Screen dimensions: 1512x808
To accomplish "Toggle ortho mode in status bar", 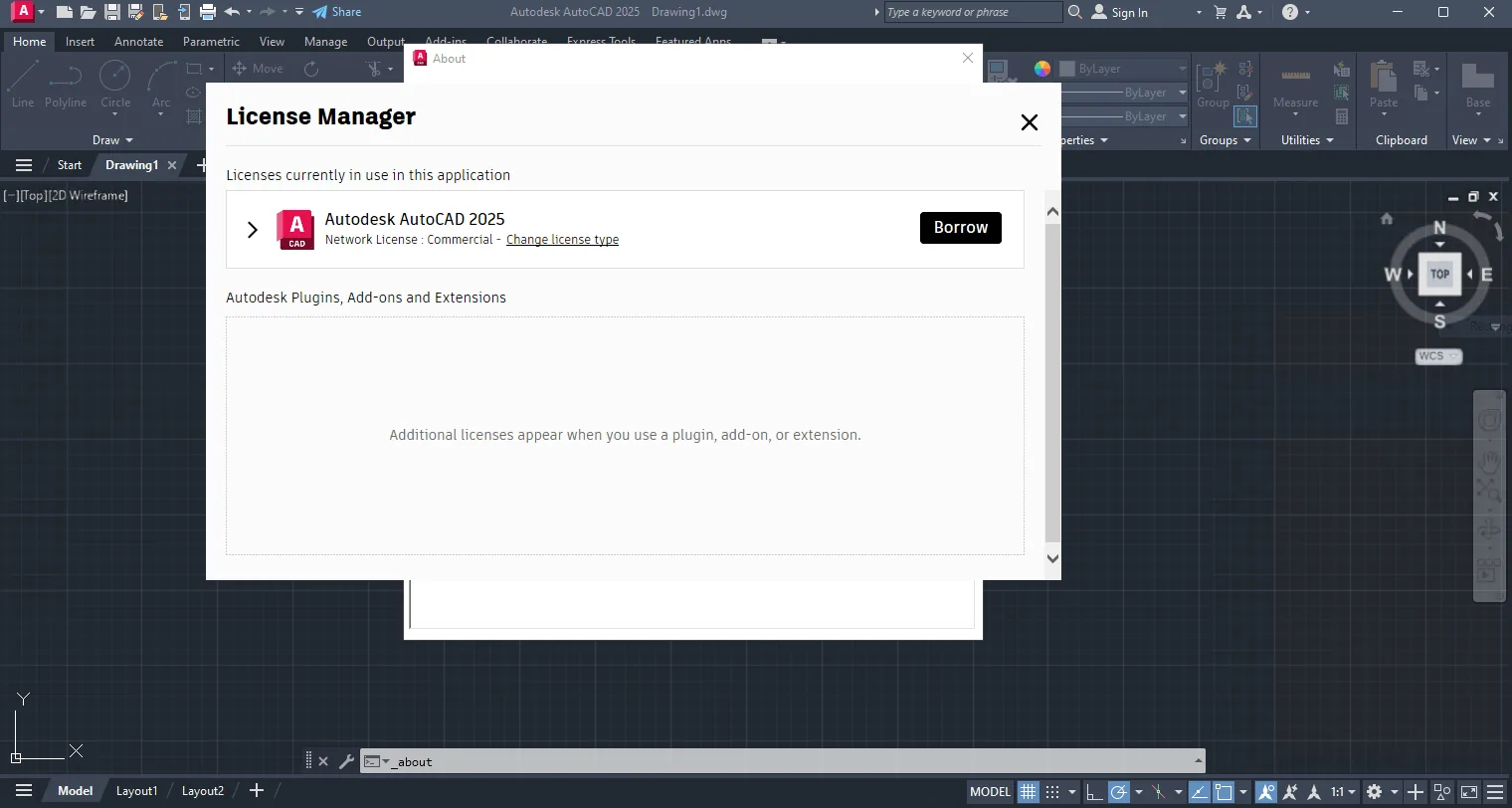I will coord(1094,792).
